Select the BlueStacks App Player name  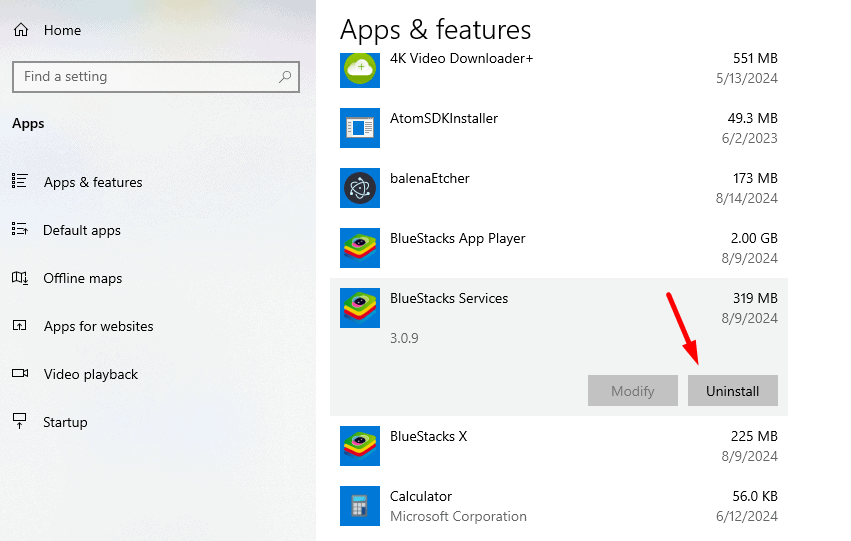tap(458, 239)
